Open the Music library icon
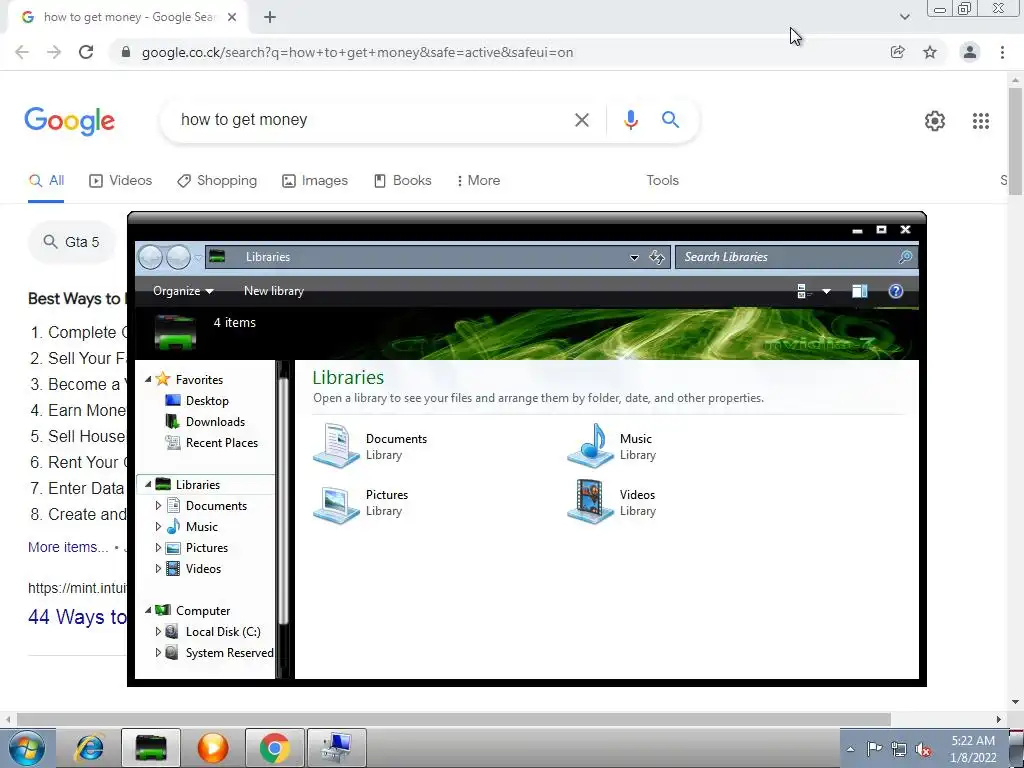Screen dimensions: 1024x768 coord(590,446)
